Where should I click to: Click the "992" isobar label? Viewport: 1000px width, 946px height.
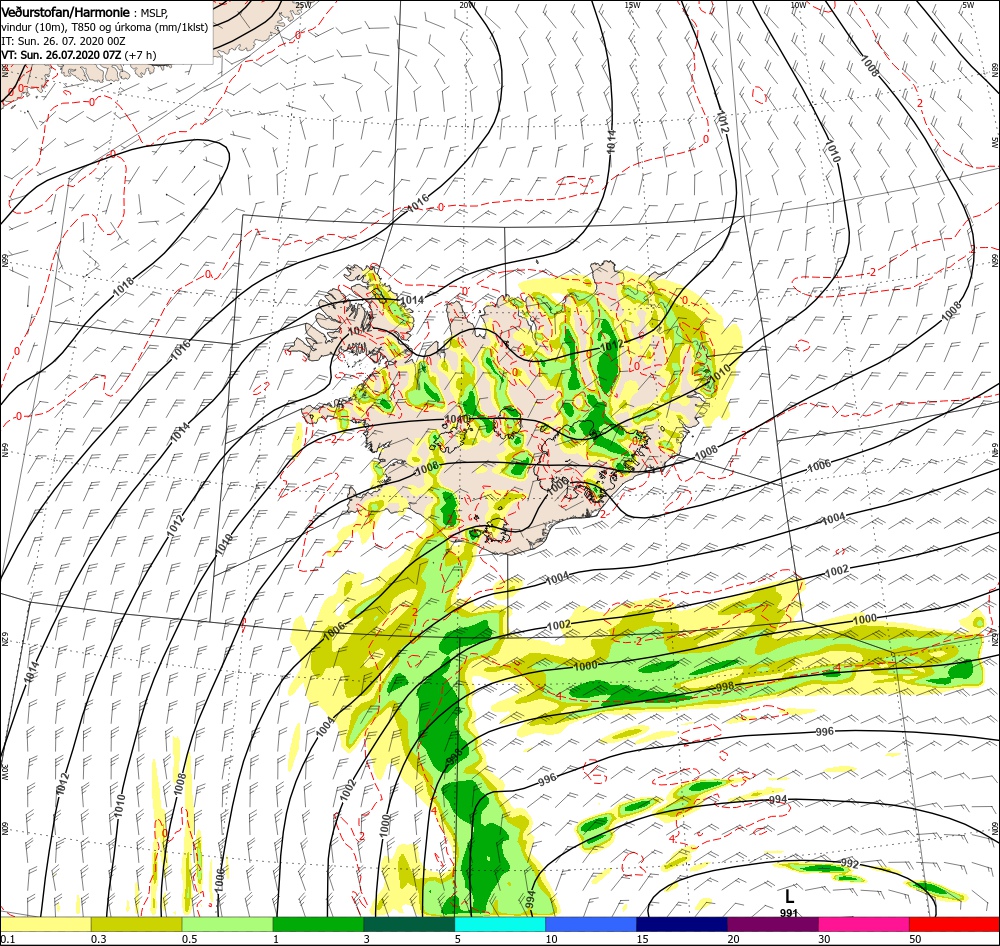click(850, 864)
